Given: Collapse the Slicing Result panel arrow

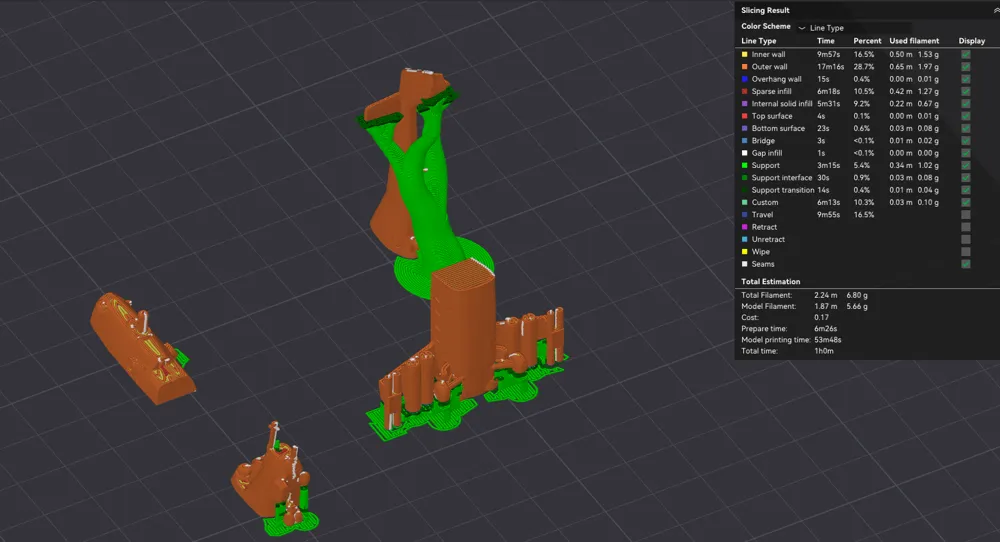Looking at the screenshot, I should 996,10.
